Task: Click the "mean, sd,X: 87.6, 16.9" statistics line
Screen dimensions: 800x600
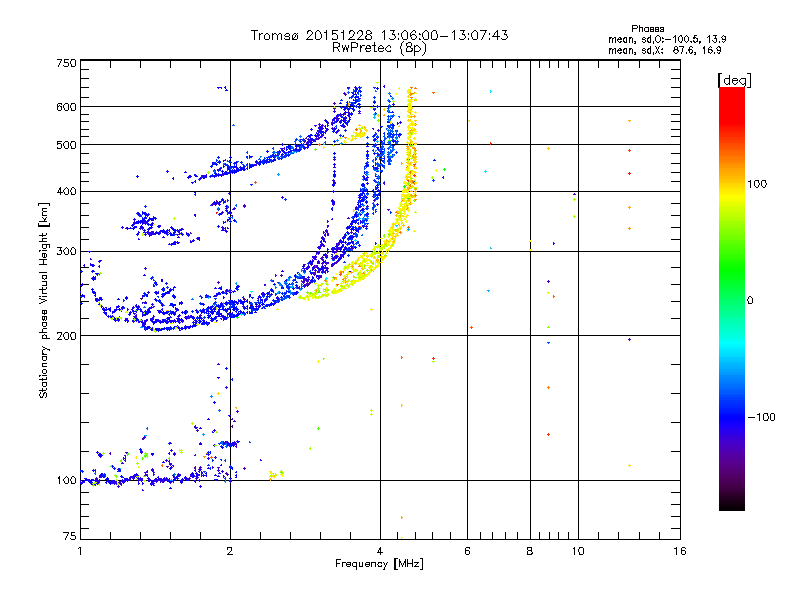Action: [664, 50]
